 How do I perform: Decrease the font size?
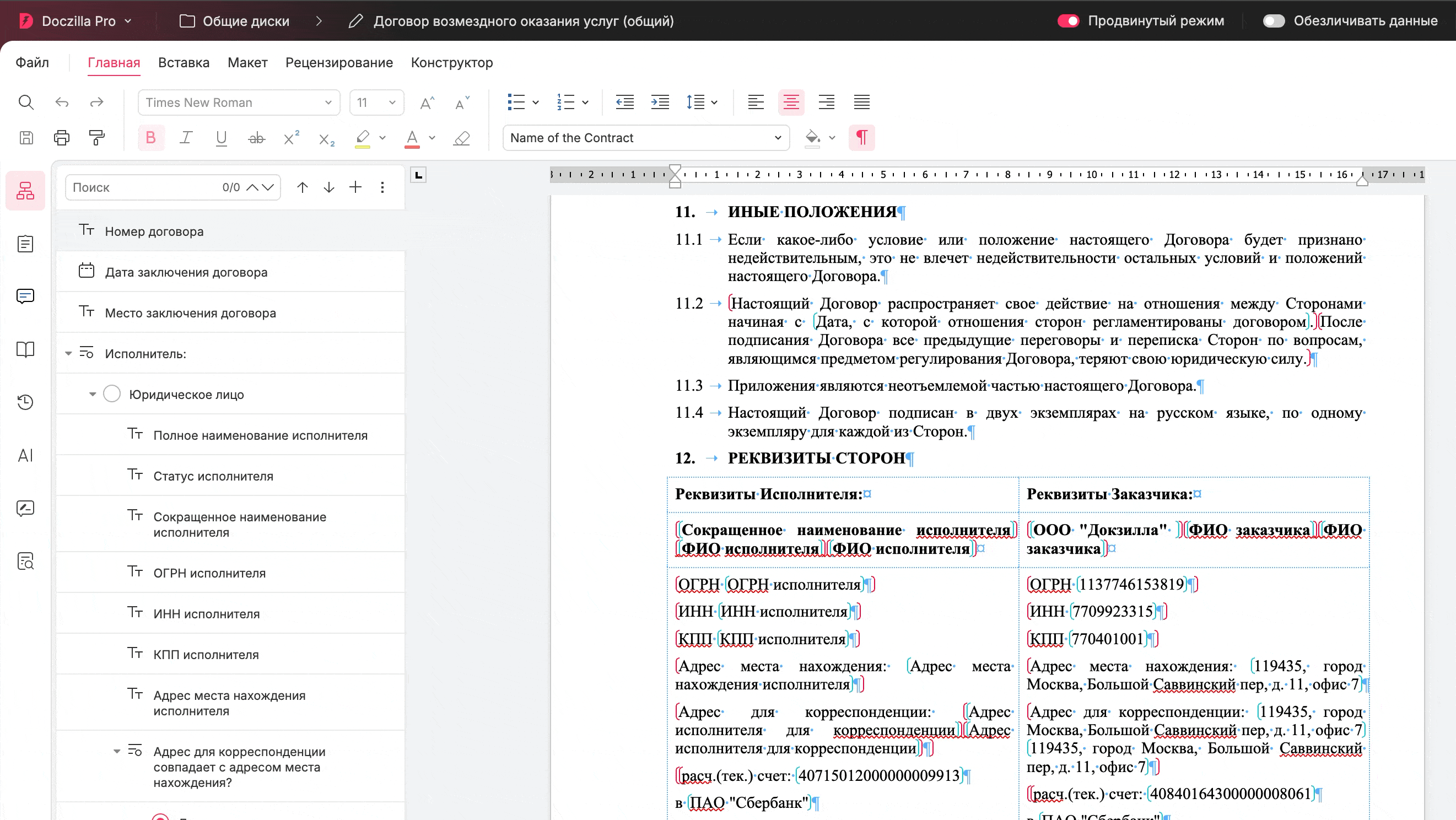coord(462,103)
